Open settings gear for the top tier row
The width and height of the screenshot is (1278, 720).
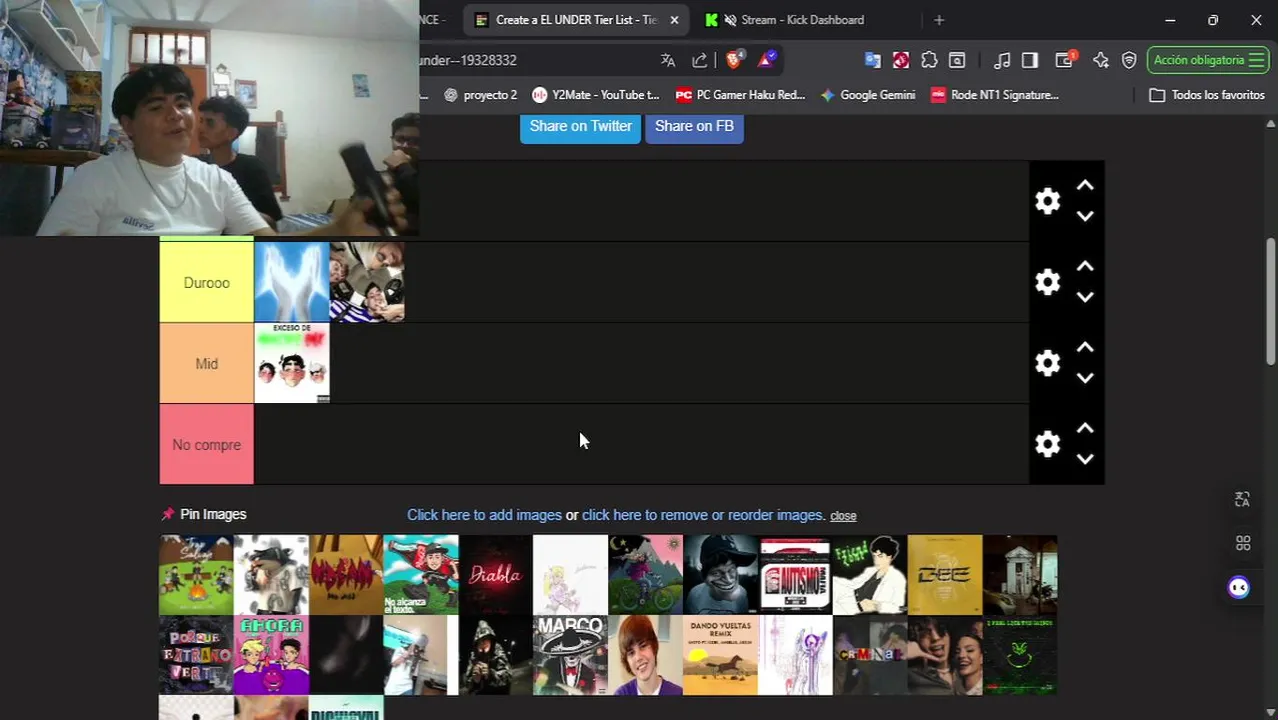point(1047,201)
